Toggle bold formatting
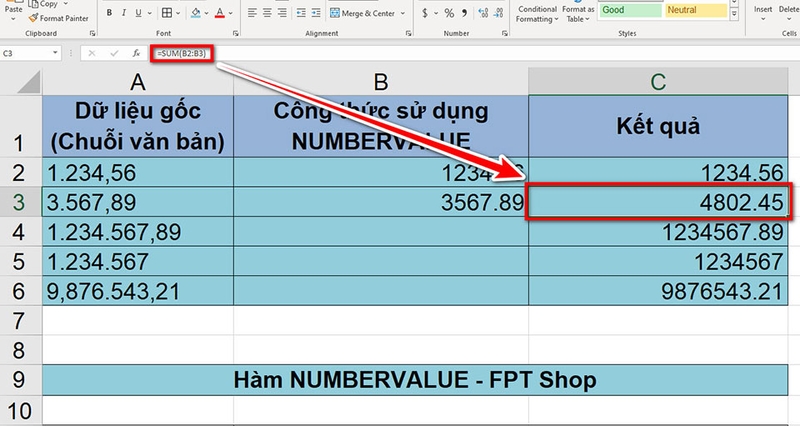The width and height of the screenshot is (800, 426). click(109, 13)
